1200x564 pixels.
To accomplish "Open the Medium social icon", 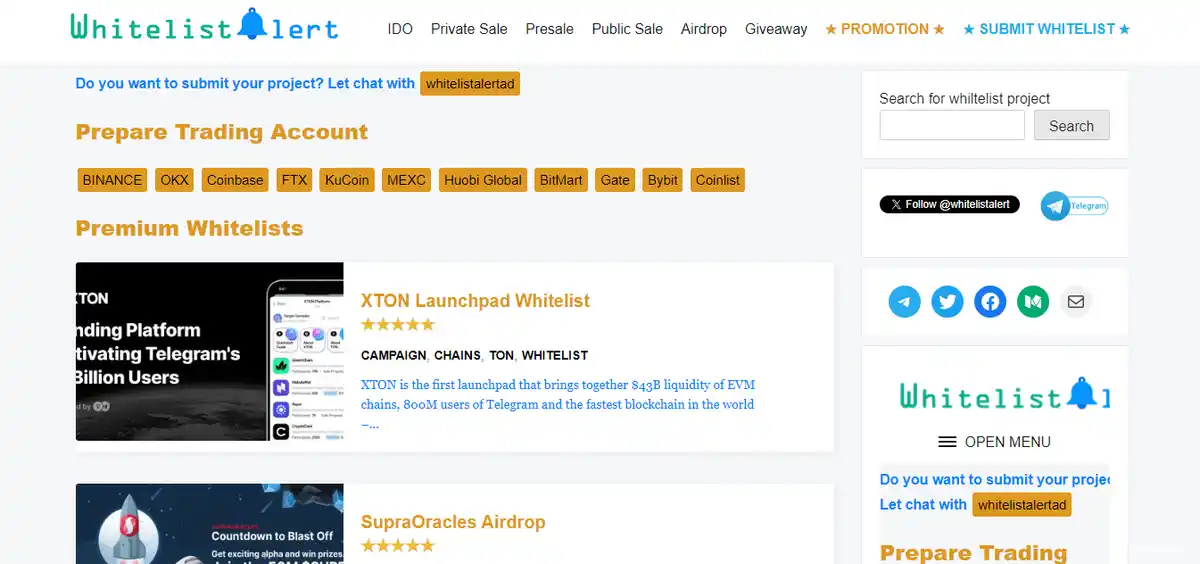I will tap(1033, 301).
